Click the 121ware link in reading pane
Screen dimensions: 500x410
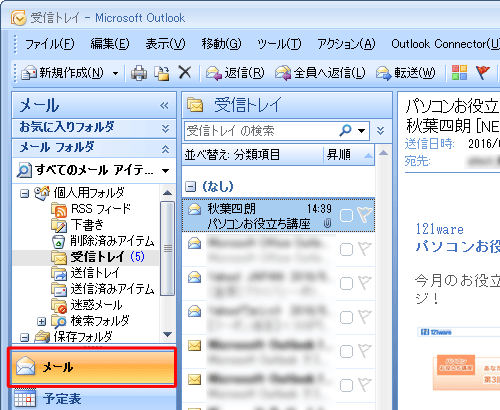(440, 229)
